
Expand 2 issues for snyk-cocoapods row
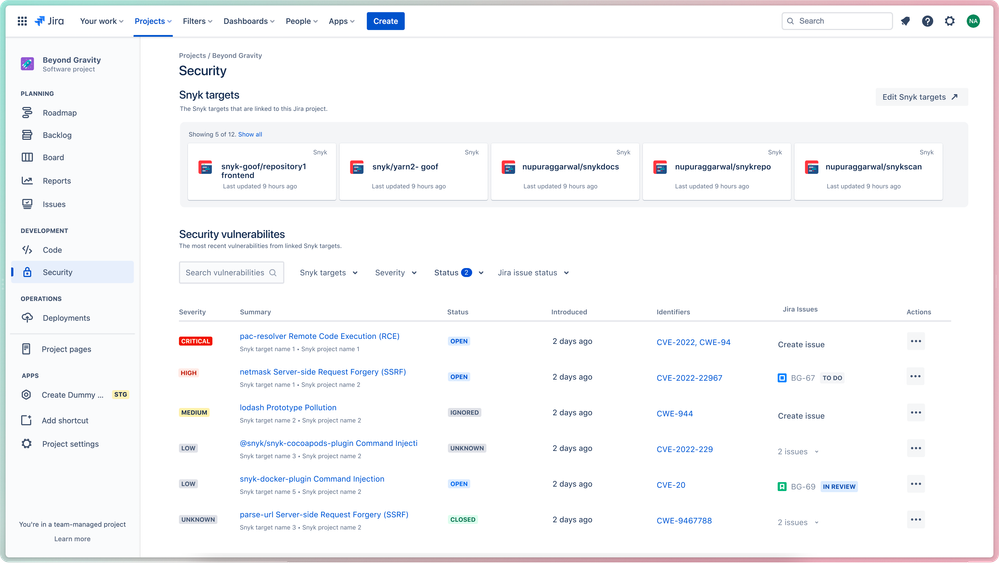point(798,452)
